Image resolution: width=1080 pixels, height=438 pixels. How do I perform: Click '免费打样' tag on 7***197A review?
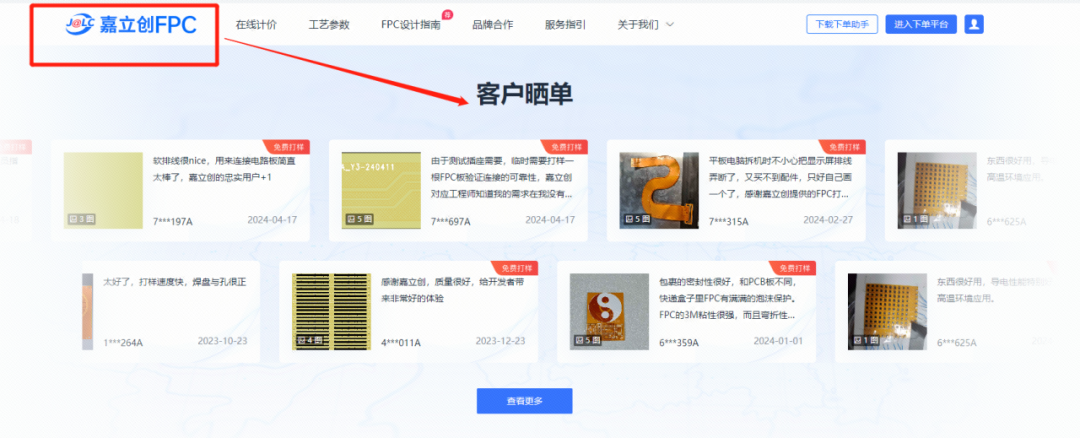tap(286, 147)
